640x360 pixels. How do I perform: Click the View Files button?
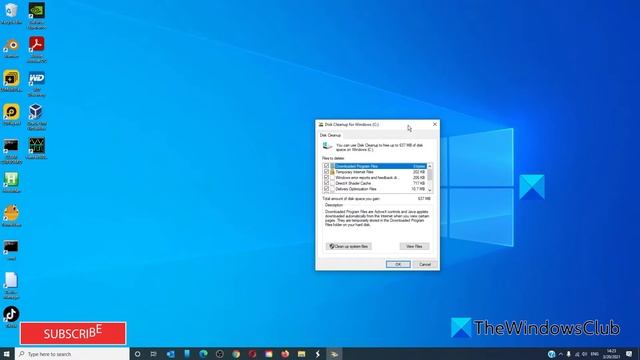pyautogui.click(x=414, y=246)
